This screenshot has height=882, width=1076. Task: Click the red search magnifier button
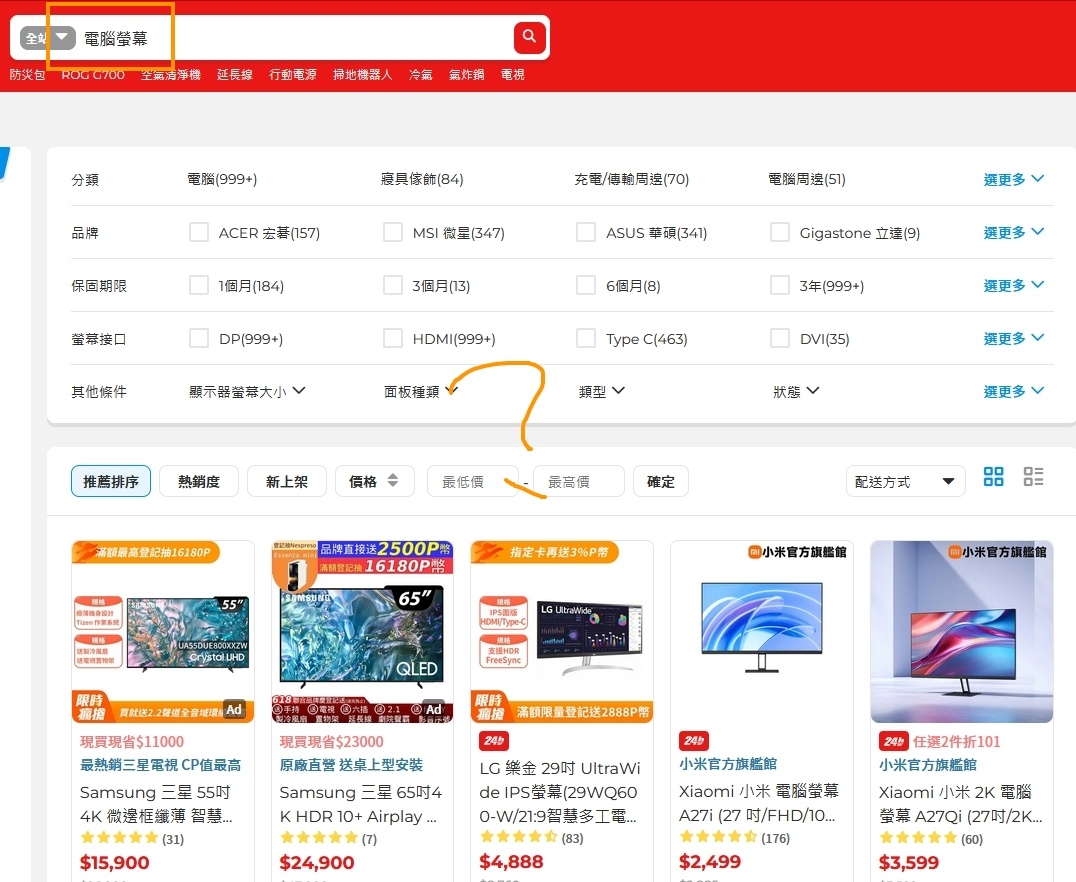point(529,37)
